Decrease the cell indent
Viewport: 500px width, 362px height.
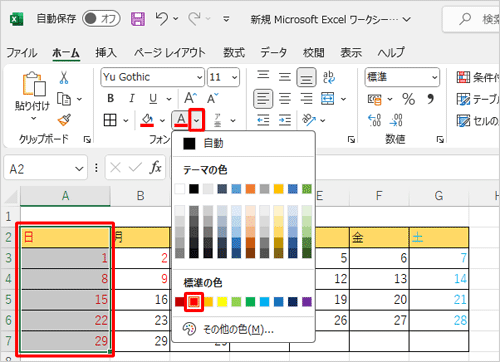tap(263, 120)
